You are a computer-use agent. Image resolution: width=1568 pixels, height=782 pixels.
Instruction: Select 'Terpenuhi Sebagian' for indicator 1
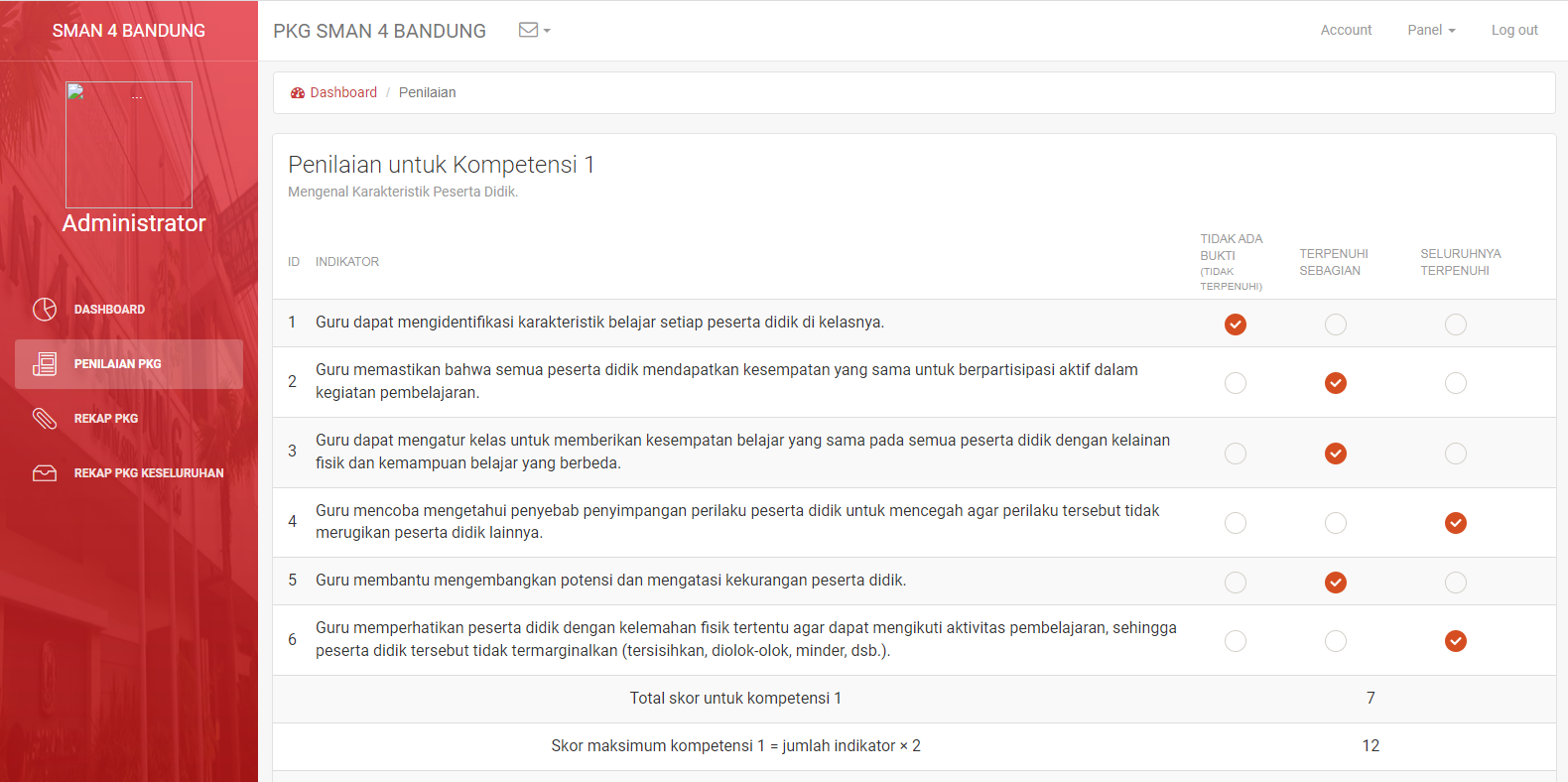tap(1336, 325)
